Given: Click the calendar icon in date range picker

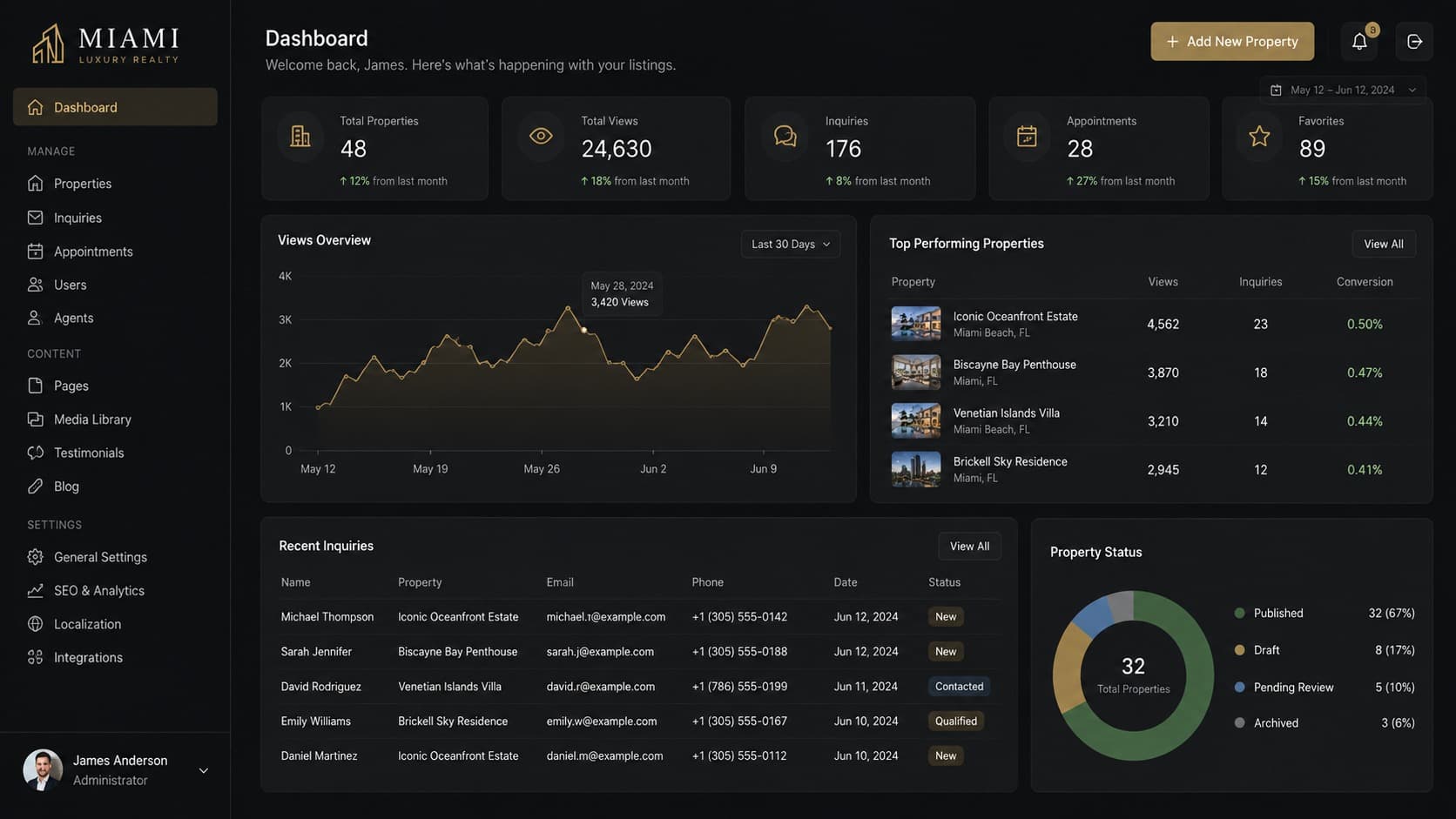Looking at the screenshot, I should click(1276, 90).
